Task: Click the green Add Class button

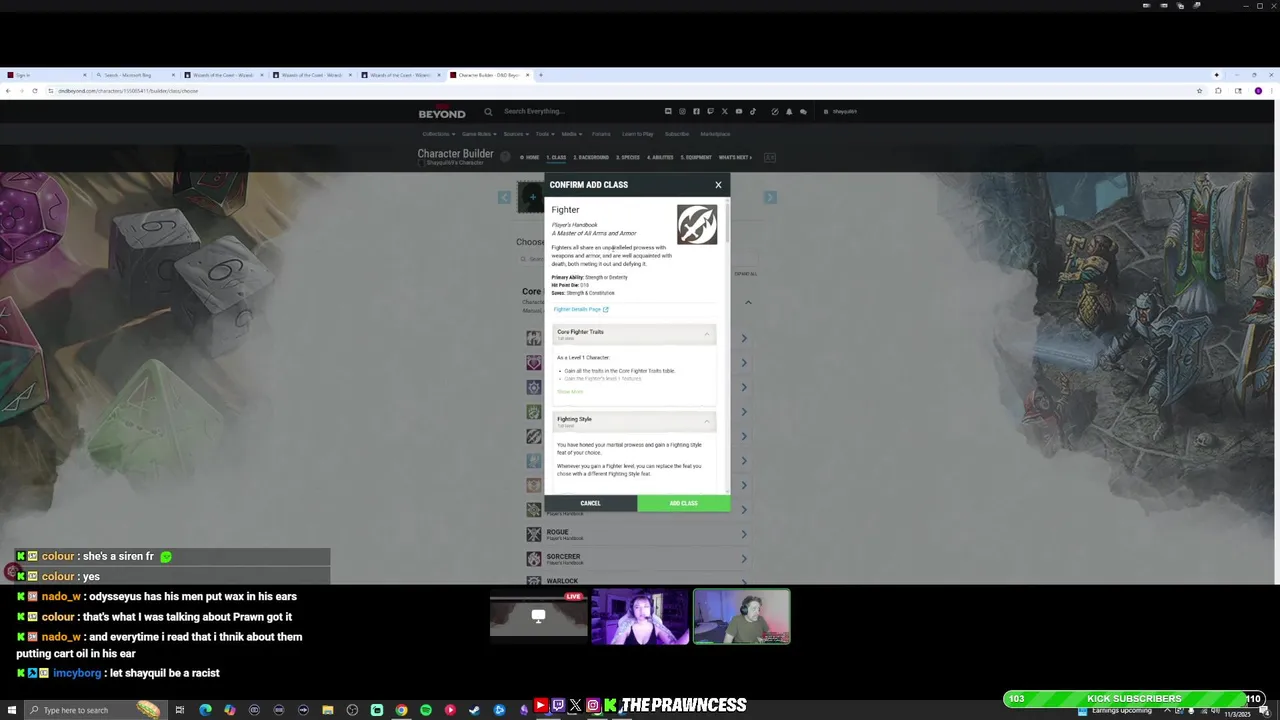Action: 684,503
